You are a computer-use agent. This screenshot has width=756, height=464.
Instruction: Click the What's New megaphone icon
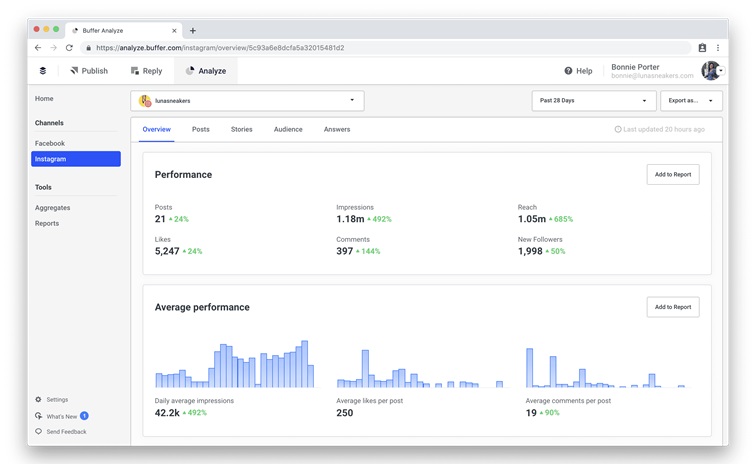click(x=39, y=416)
